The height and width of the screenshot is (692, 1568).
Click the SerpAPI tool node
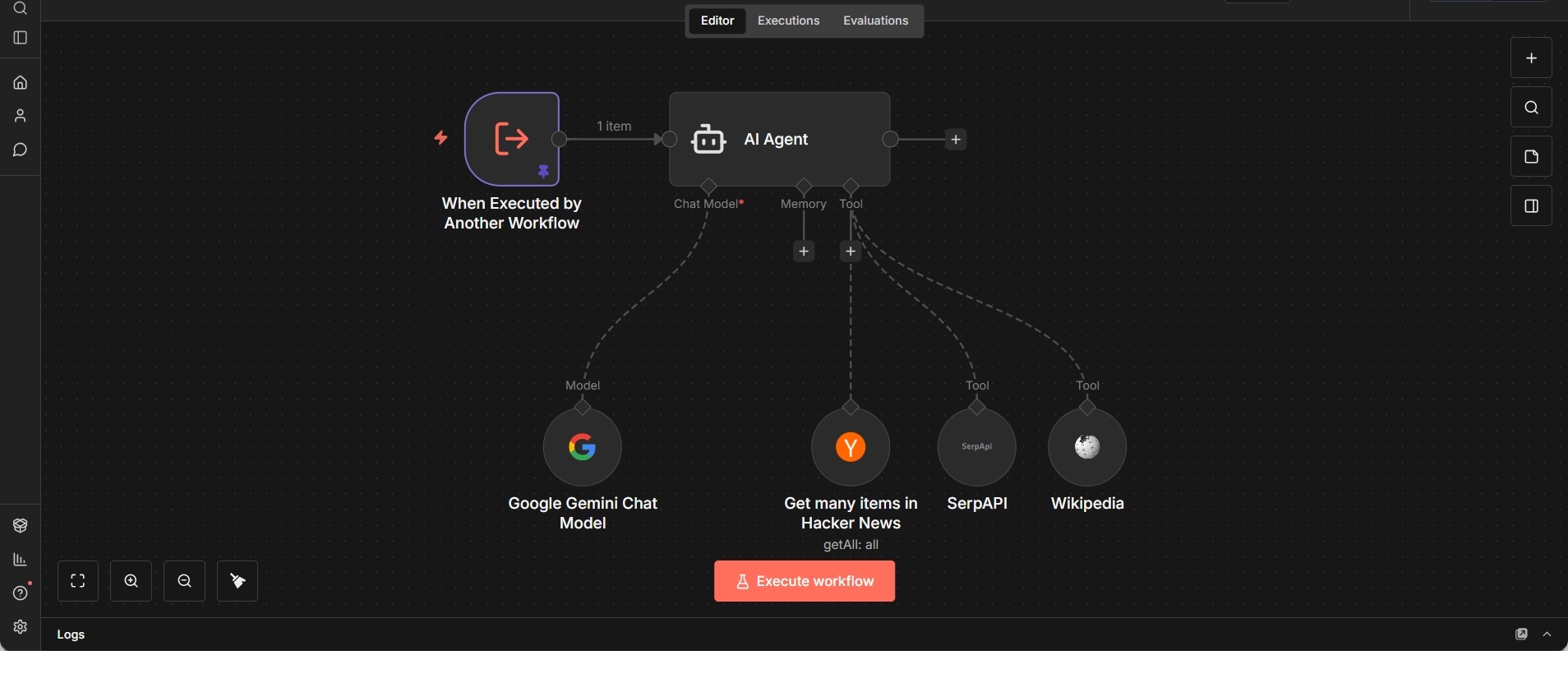tap(976, 447)
